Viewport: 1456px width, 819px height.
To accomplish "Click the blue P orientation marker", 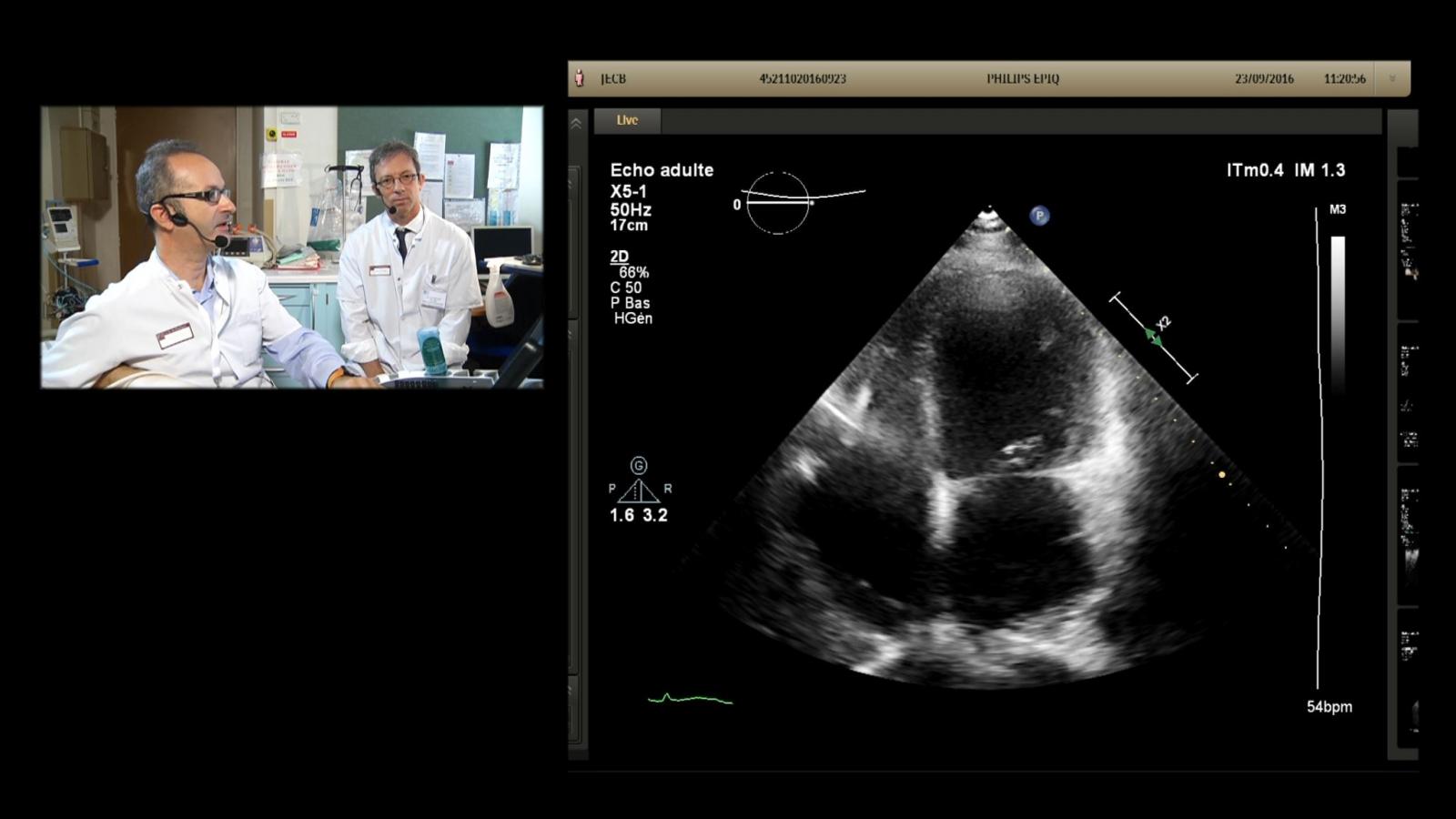I will (1039, 216).
